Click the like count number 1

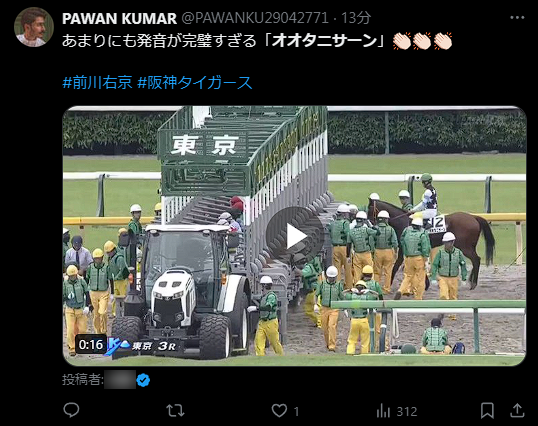(x=296, y=411)
